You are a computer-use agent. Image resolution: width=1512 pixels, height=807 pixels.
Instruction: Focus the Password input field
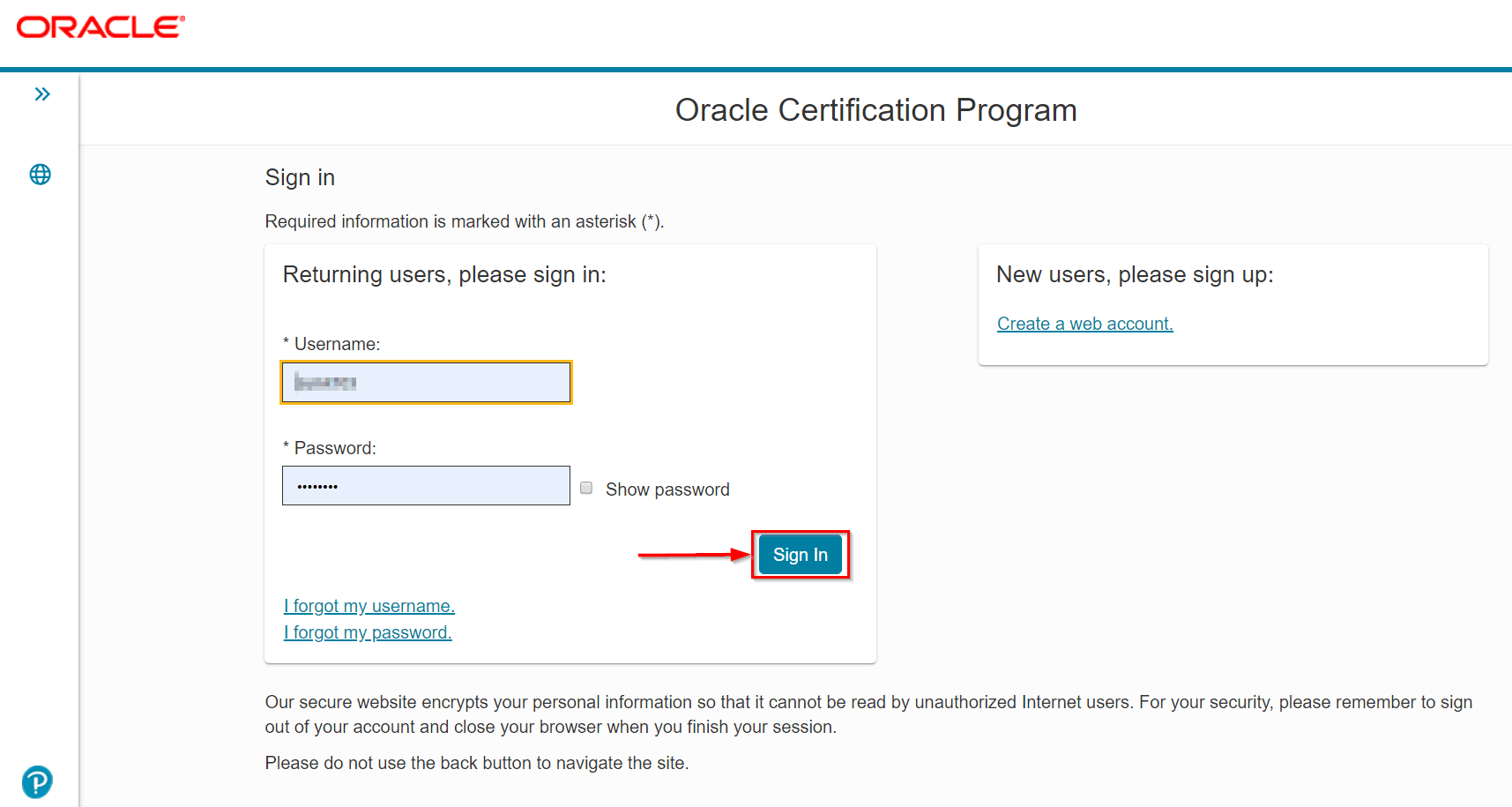coord(426,486)
